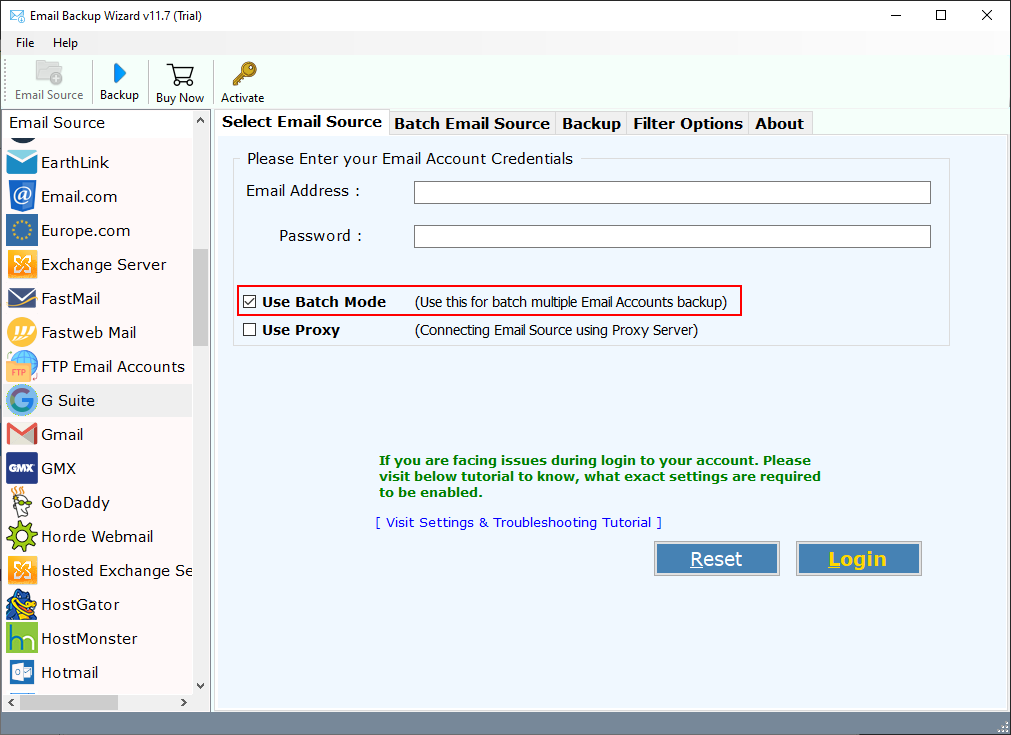1011x735 pixels.
Task: Select the Horde Webmail gear icon
Action: 22,536
